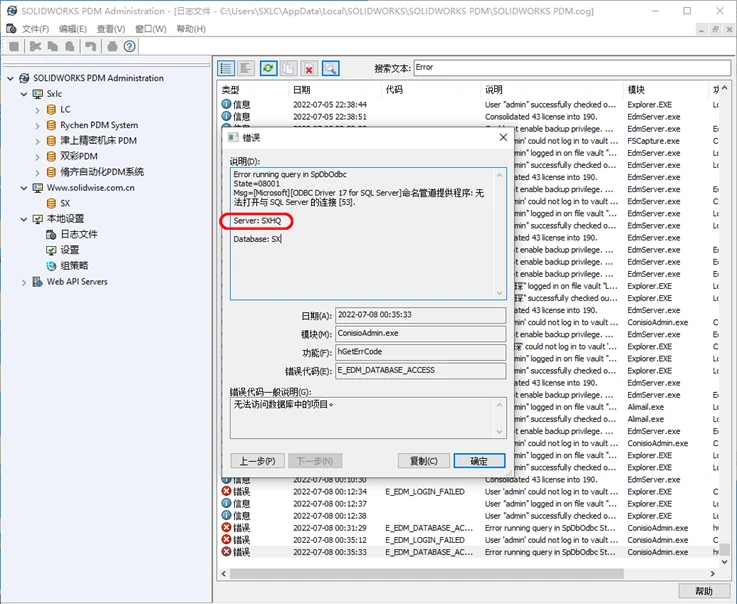Click the 搜索文本 search field
Screen dimensions: 737x604
click(572, 67)
